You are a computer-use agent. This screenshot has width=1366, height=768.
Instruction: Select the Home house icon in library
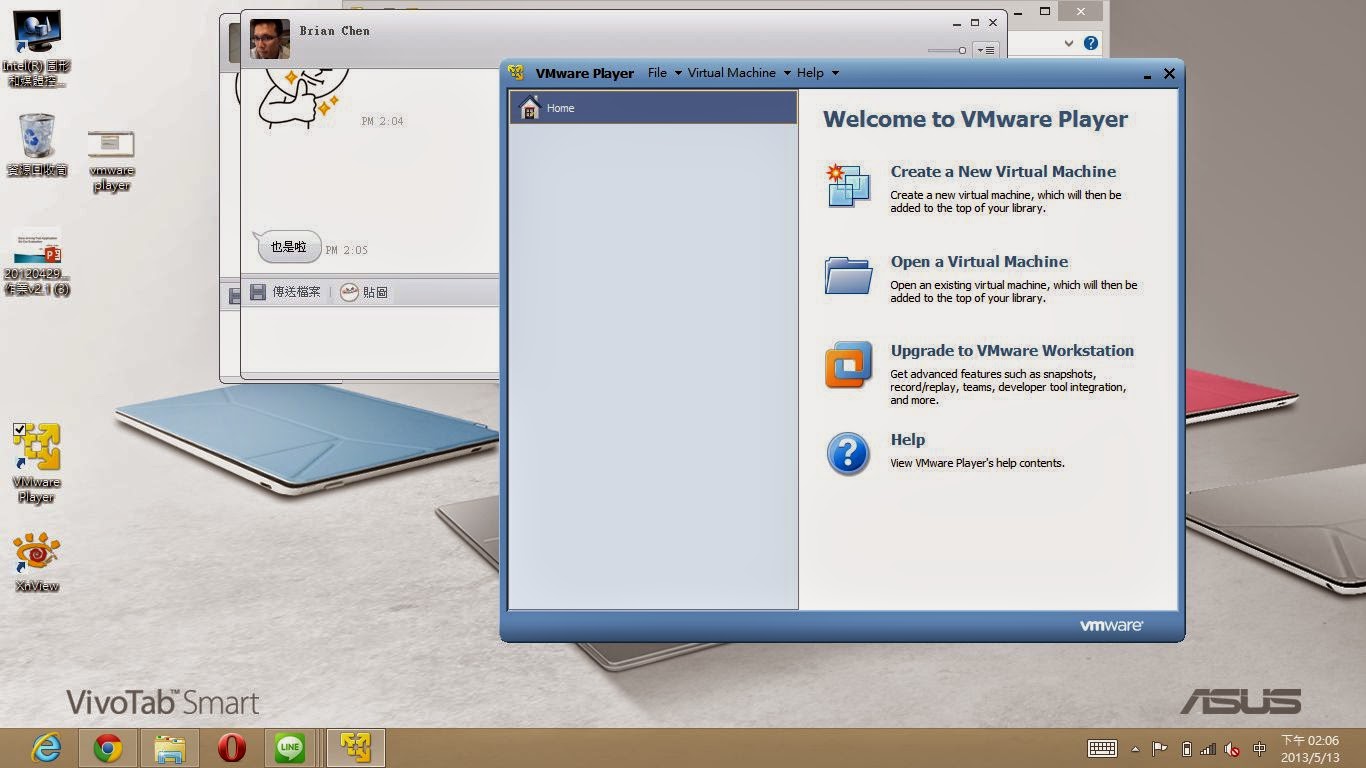(530, 107)
